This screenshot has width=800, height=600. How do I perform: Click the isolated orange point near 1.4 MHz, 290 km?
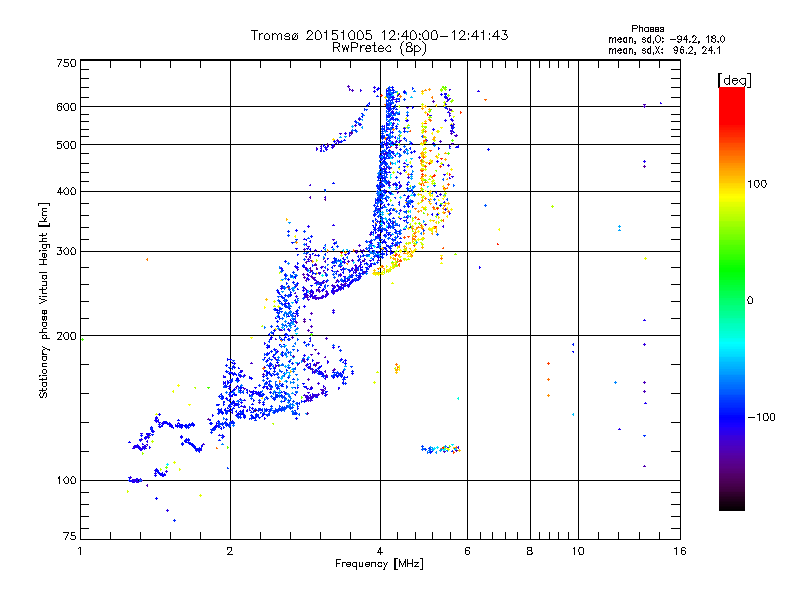coord(147,260)
